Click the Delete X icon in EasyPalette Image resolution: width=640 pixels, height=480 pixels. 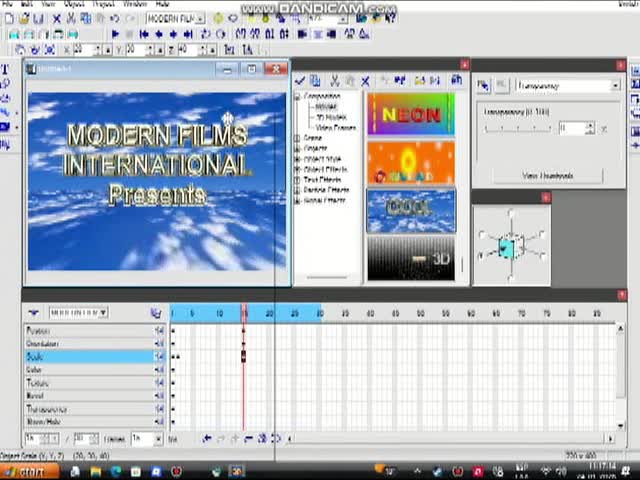tap(365, 81)
